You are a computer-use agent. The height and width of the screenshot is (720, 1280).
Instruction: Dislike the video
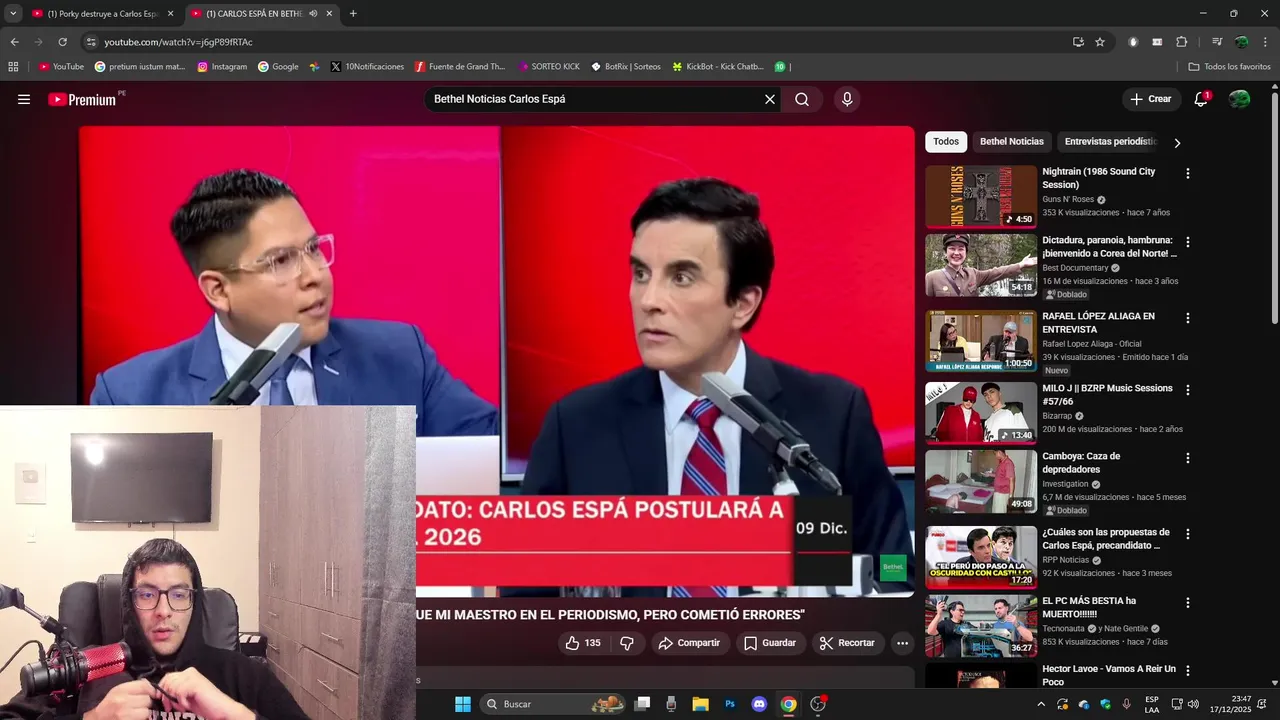627,643
